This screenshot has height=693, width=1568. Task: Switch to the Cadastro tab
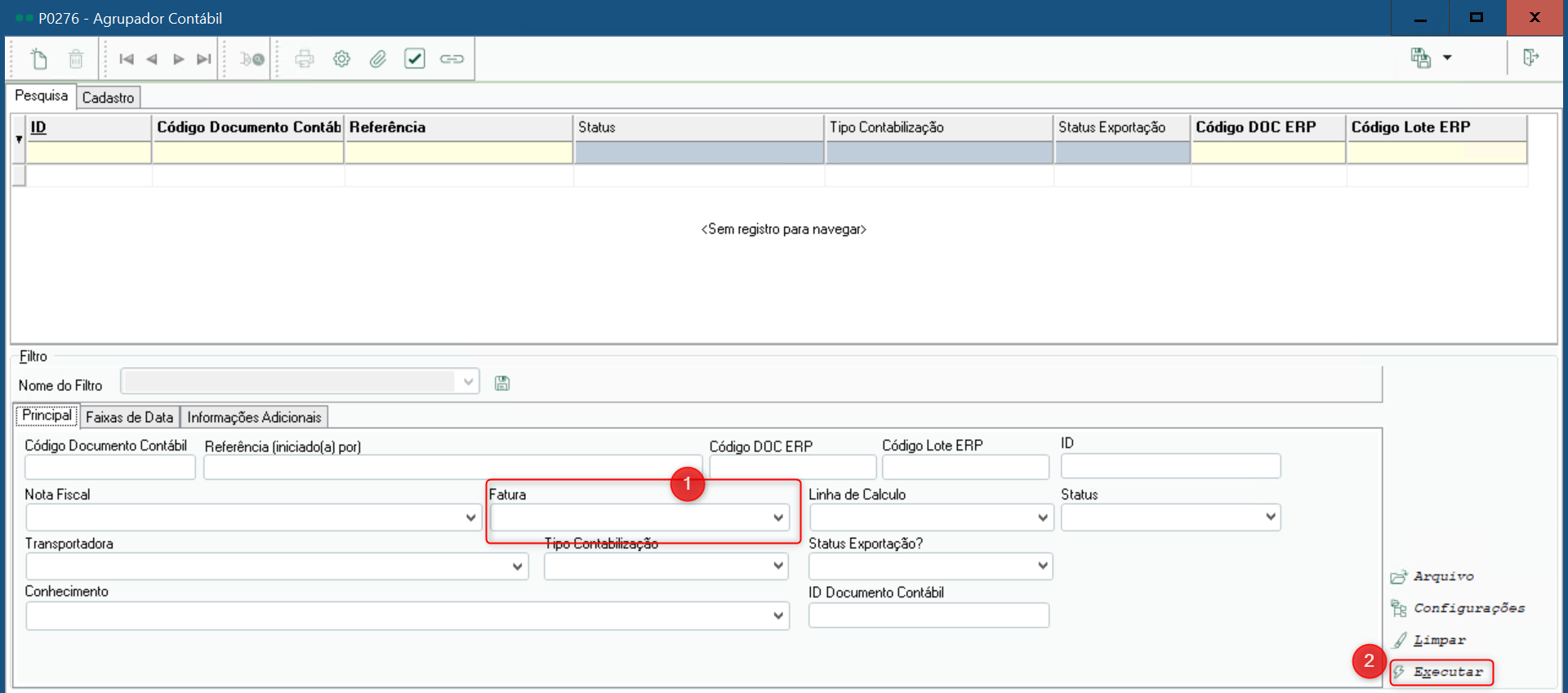(x=108, y=97)
